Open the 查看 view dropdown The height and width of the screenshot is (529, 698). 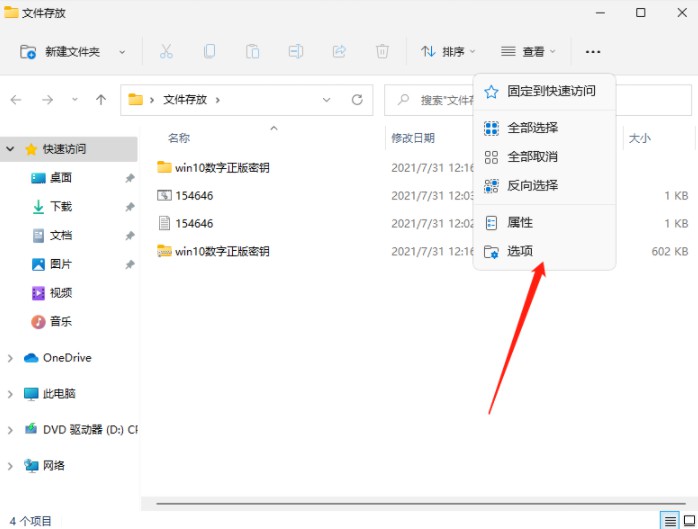[528, 51]
